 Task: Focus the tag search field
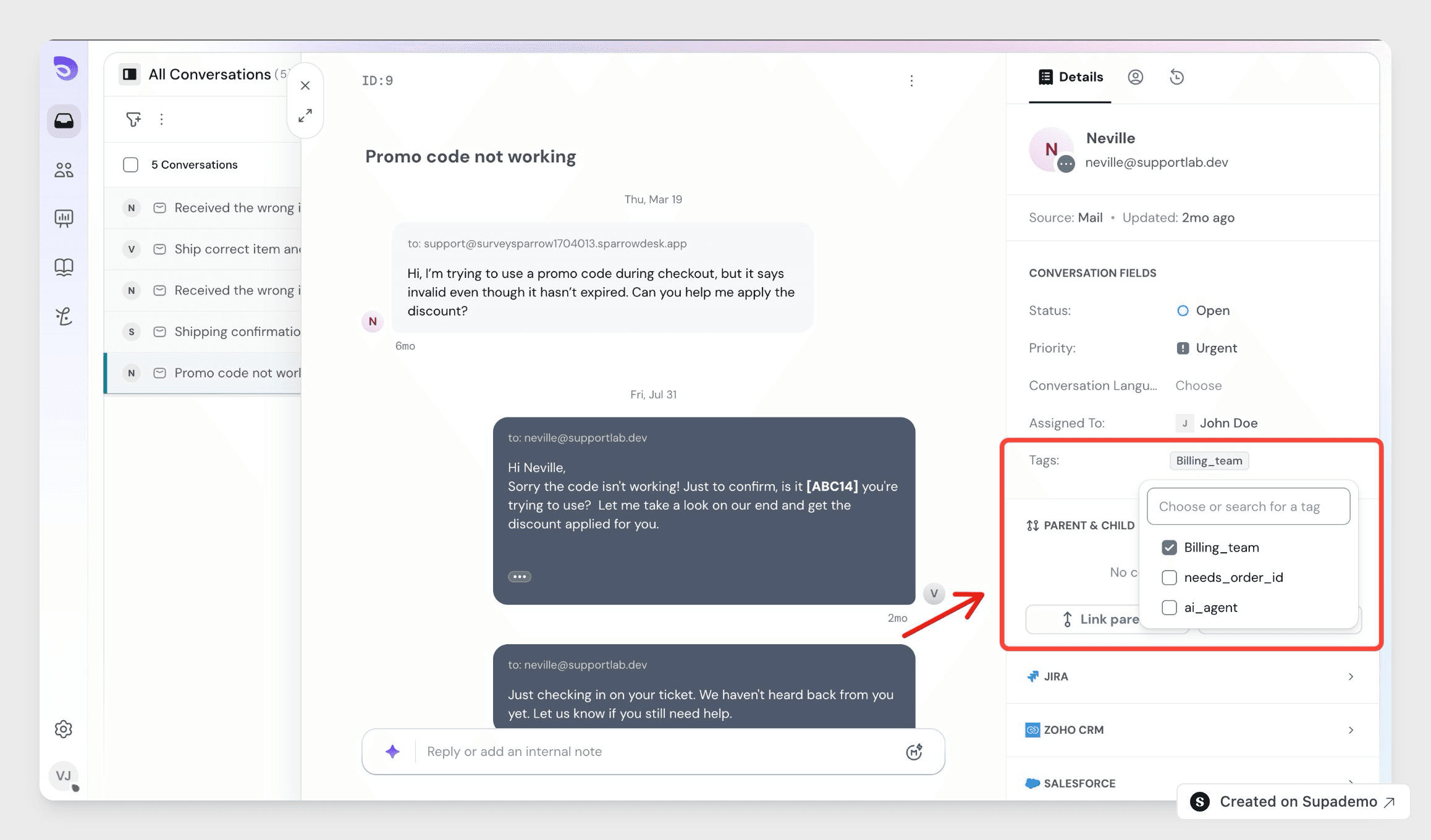coord(1249,506)
